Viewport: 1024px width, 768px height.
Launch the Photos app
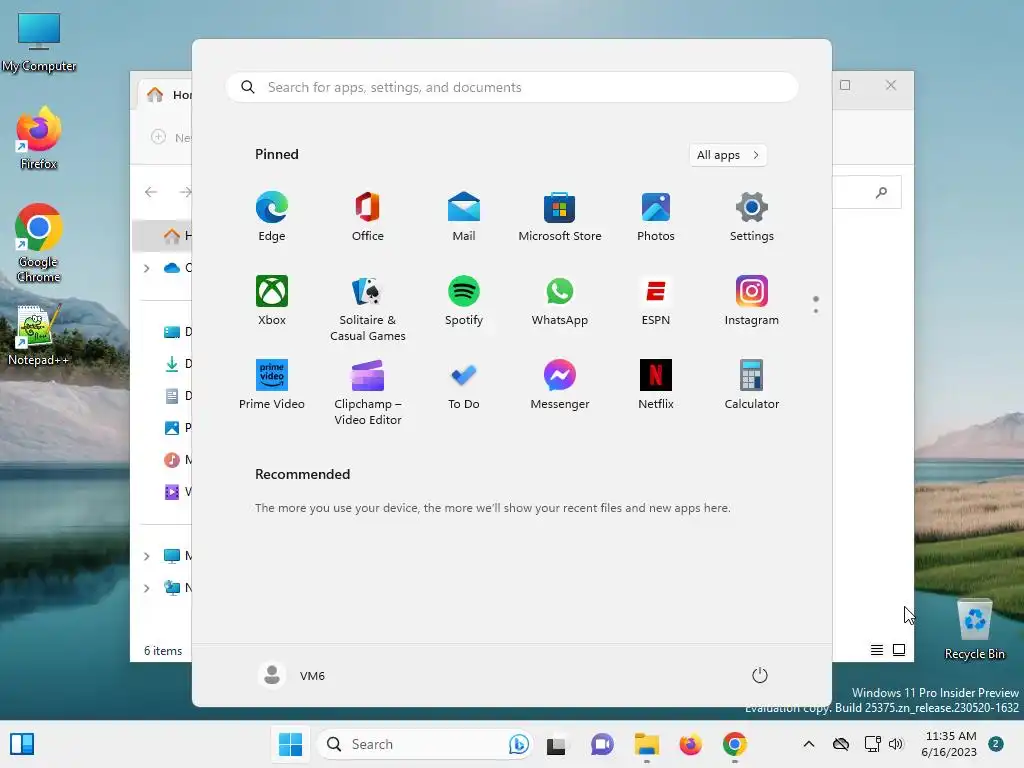pos(656,217)
